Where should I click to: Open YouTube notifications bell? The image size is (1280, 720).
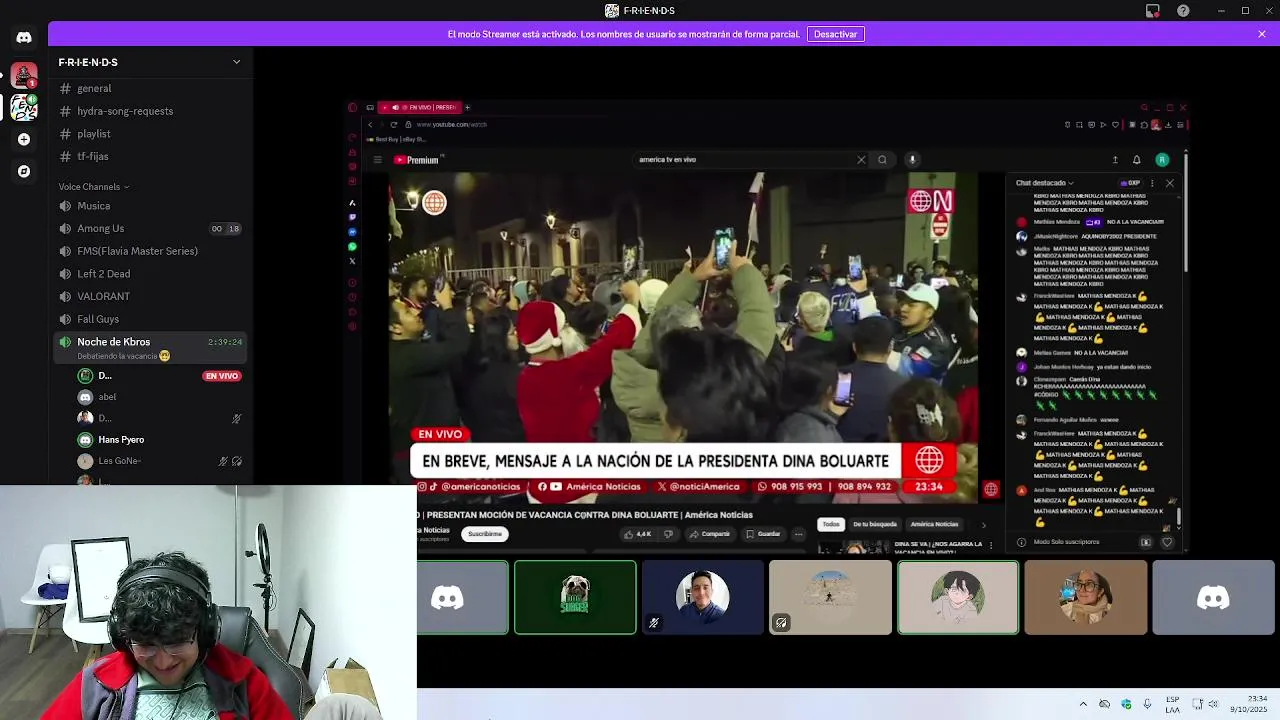[x=1137, y=160]
